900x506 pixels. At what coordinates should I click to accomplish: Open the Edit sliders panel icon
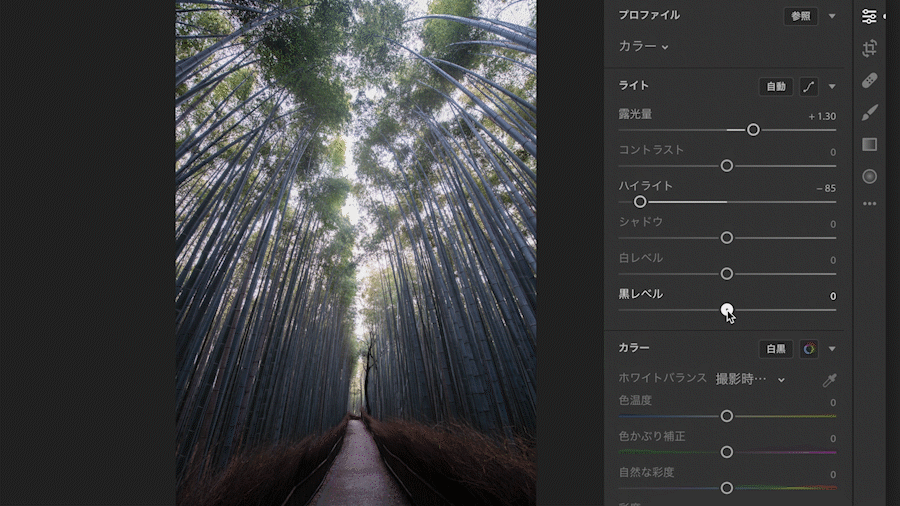pos(869,16)
